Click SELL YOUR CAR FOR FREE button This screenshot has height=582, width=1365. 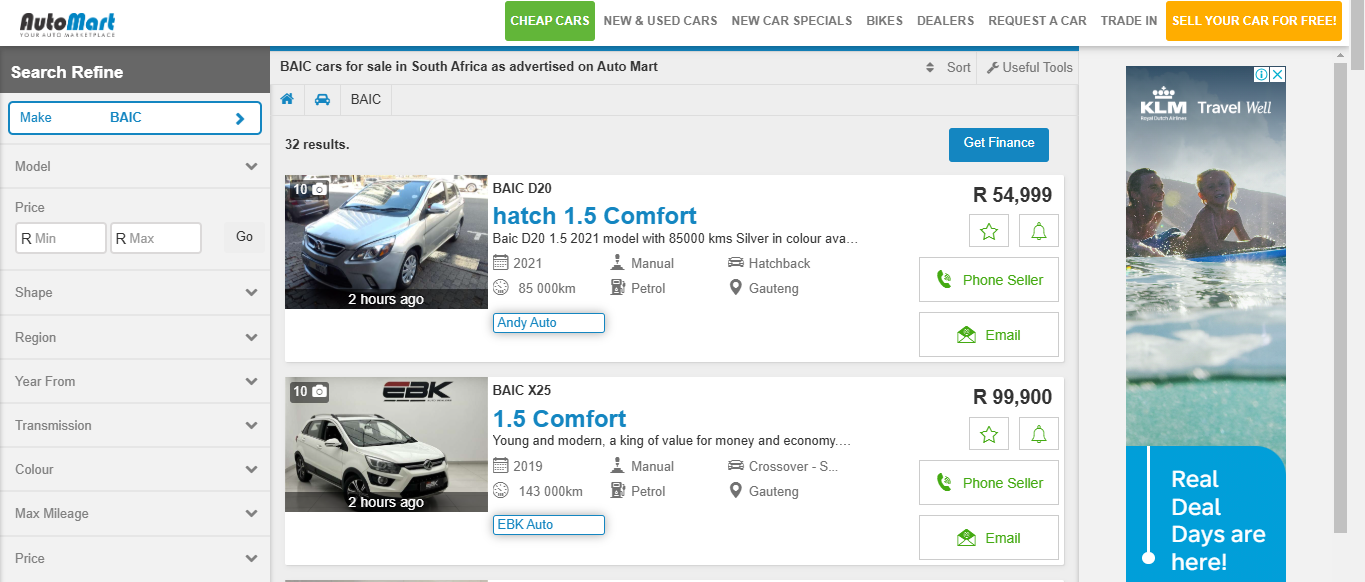point(1254,21)
